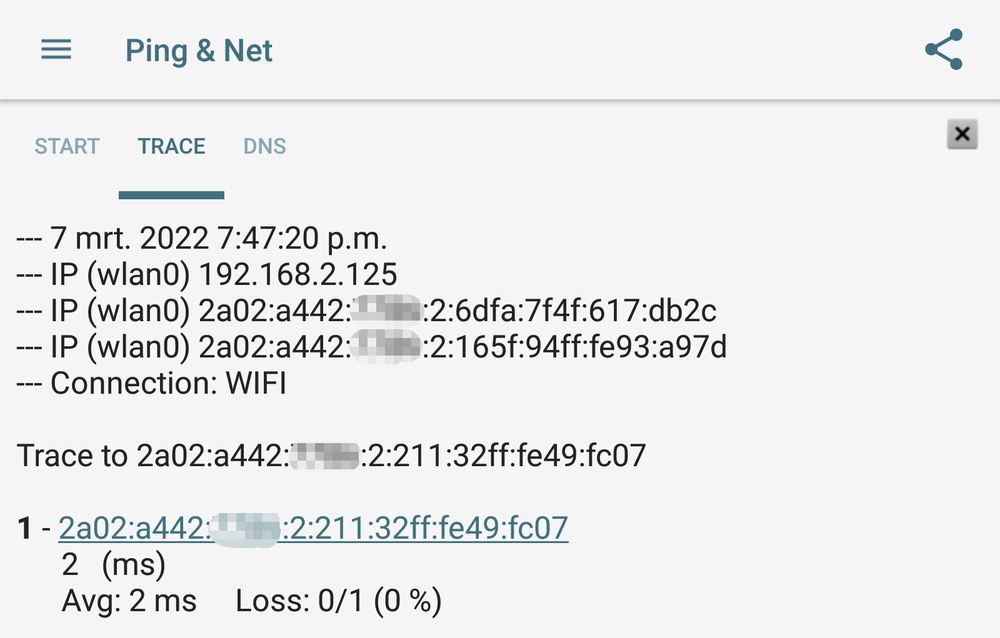This screenshot has width=1000, height=638.
Task: Click the active tab underline below TRACE
Action: tap(172, 195)
